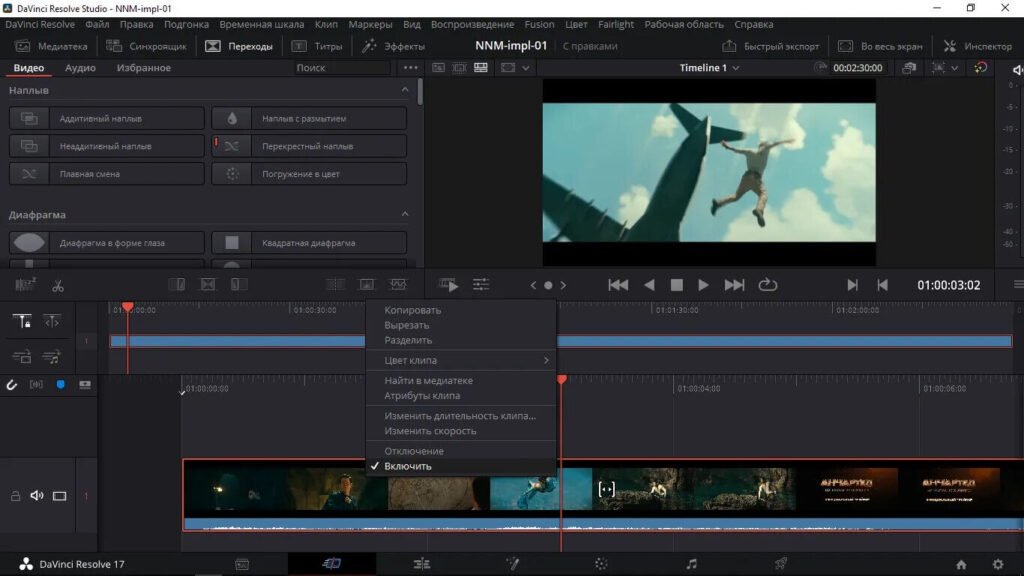The image size is (1024, 576).
Task: Play in reverse
Action: [x=649, y=285]
